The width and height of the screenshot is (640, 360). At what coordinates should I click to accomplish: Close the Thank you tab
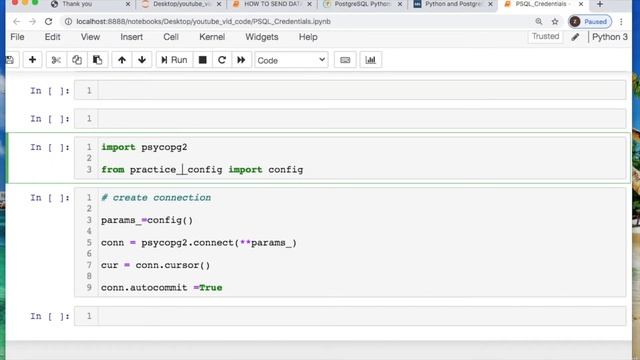(x=128, y=4)
